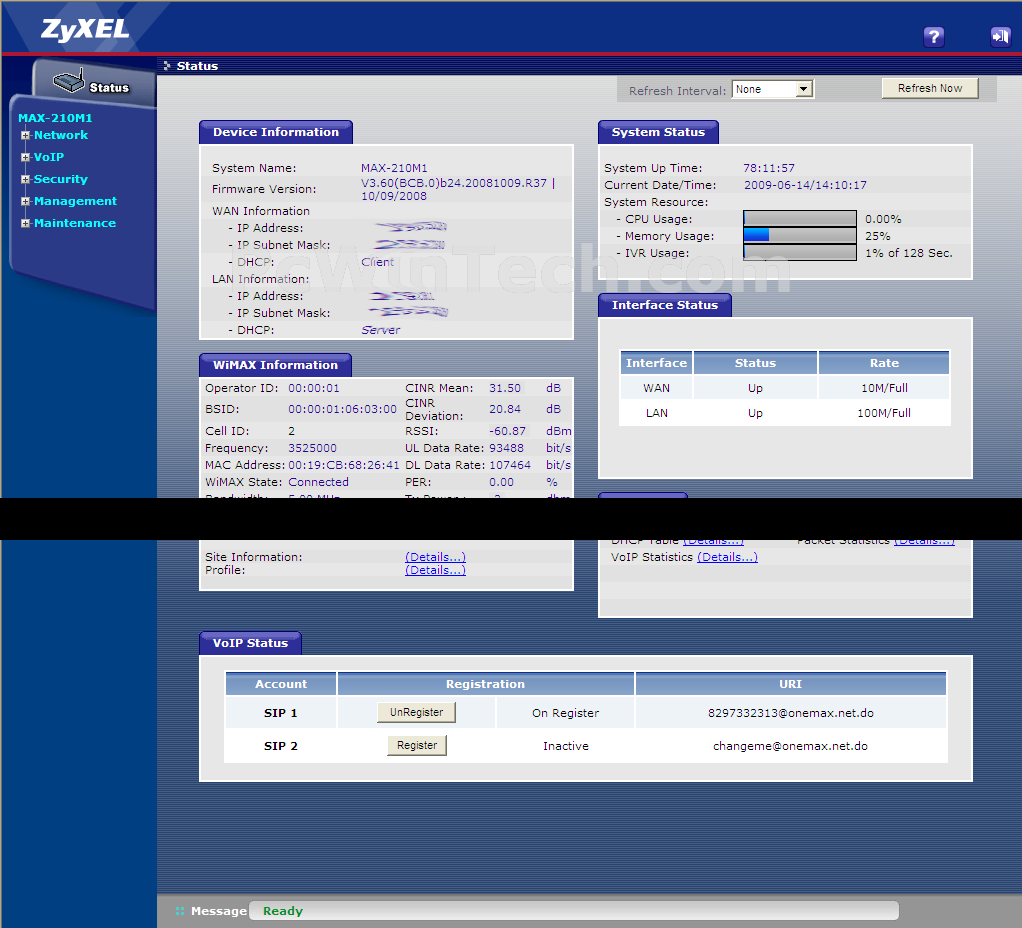Click the Frequency value 3525000

(312, 448)
